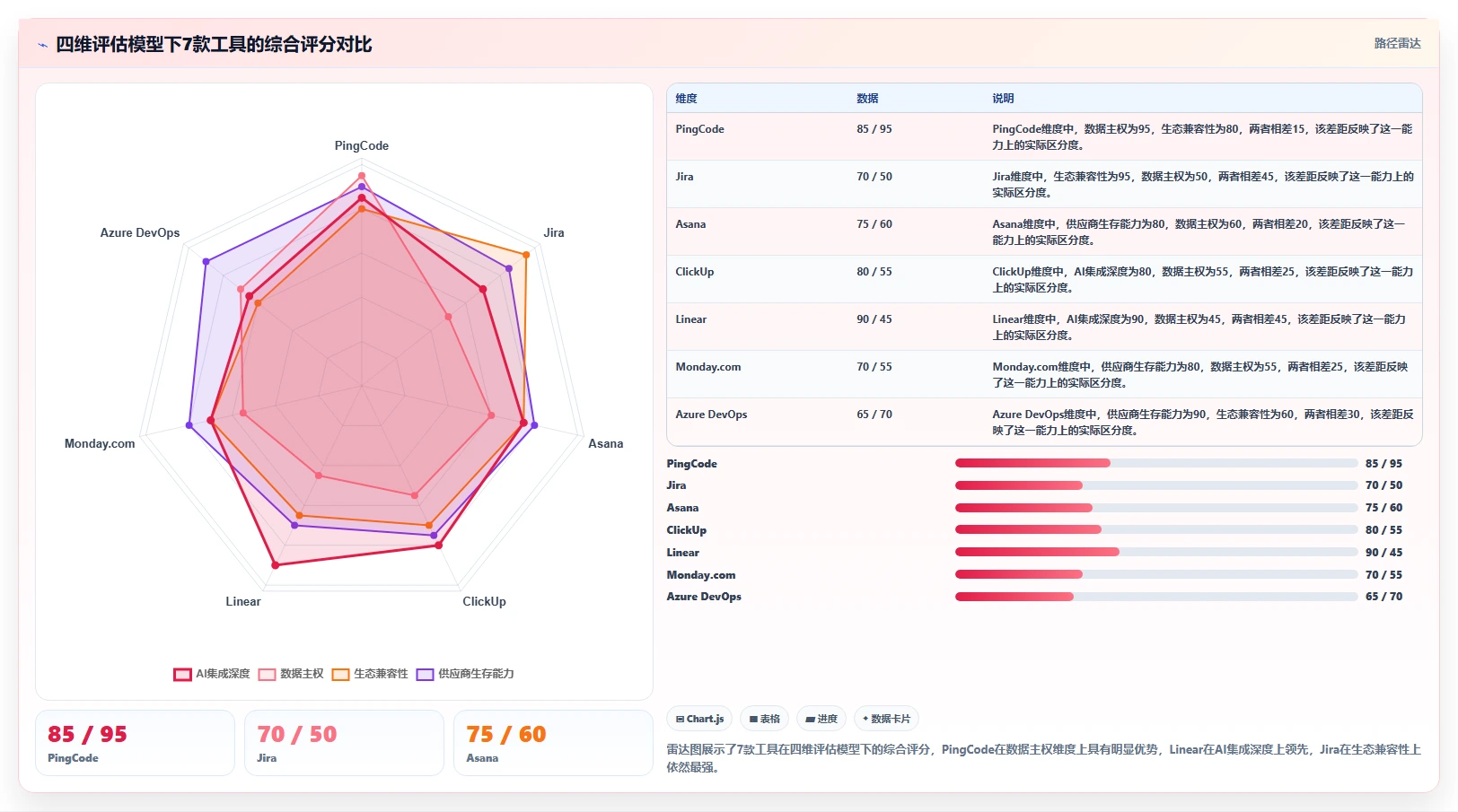Open the Asana 75 / 60 data card
The image size is (1458, 812).
(553, 743)
